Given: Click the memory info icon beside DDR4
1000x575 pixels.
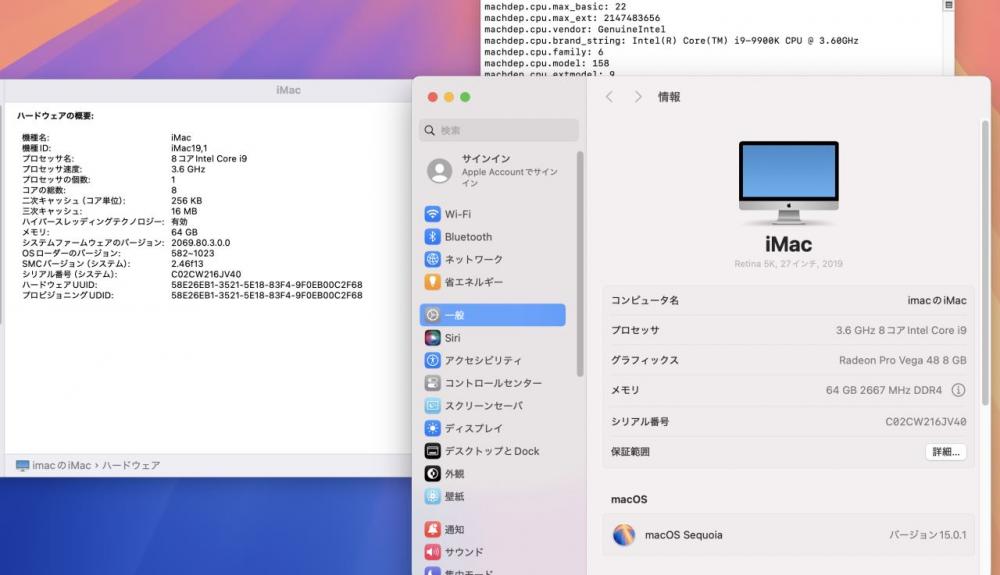Looking at the screenshot, I should pos(958,390).
